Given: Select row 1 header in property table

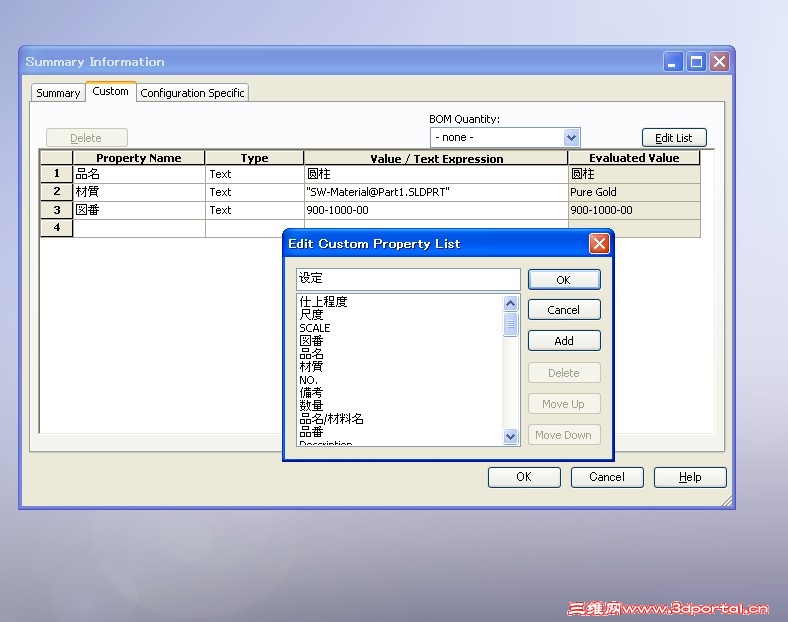Looking at the screenshot, I should coord(57,174).
